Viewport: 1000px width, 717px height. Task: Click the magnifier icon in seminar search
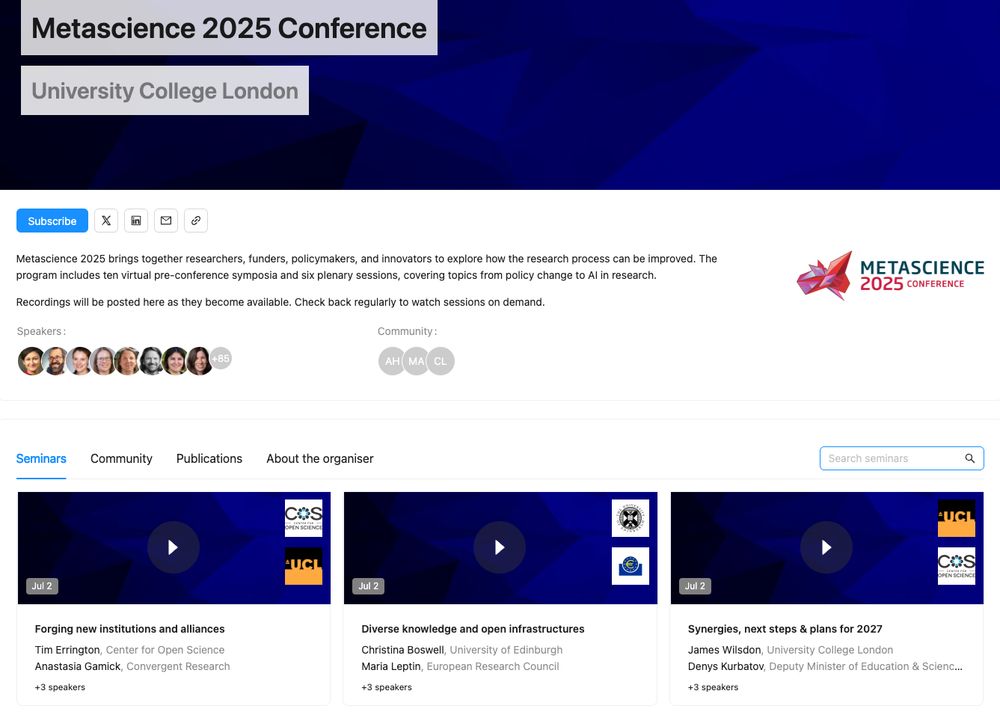pyautogui.click(x=969, y=459)
